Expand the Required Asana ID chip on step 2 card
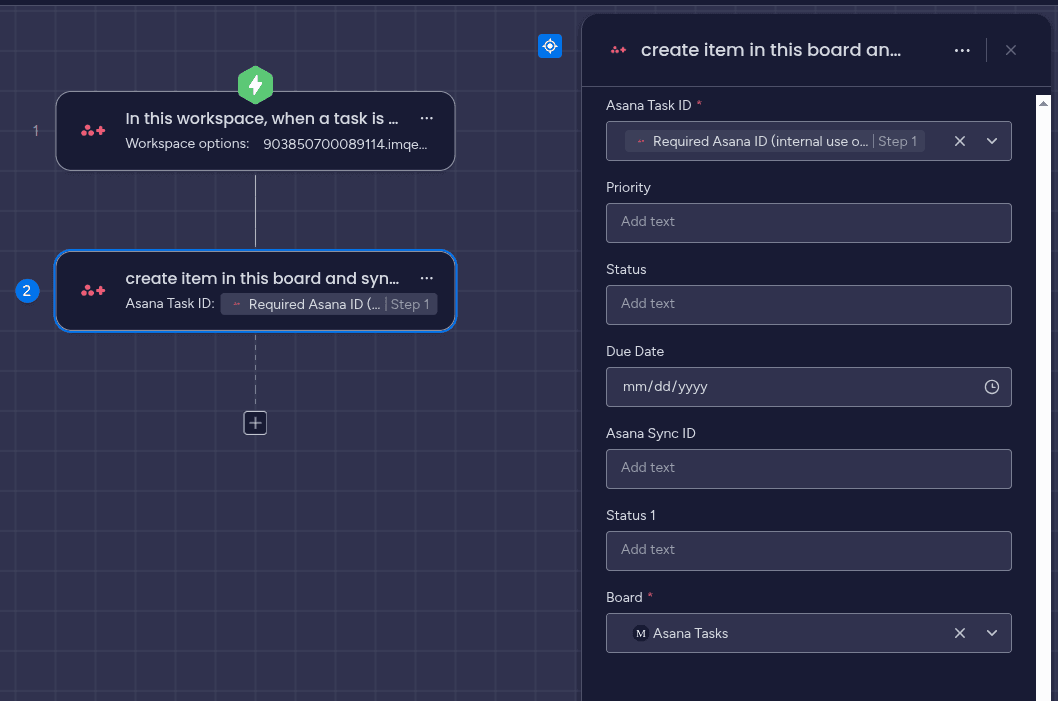 pos(330,304)
